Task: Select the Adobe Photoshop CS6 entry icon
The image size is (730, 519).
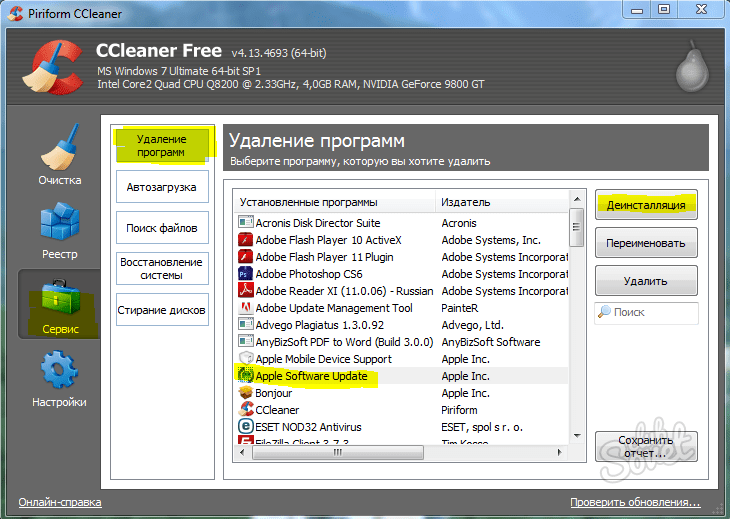Action: click(245, 274)
